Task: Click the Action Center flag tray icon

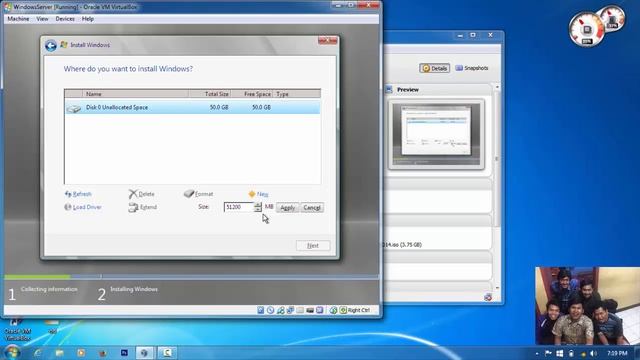Action: pos(548,353)
